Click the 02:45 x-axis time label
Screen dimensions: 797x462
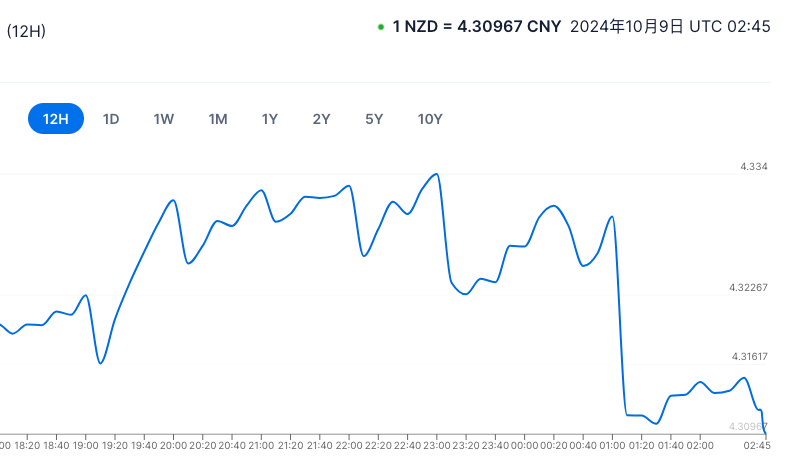click(757, 444)
